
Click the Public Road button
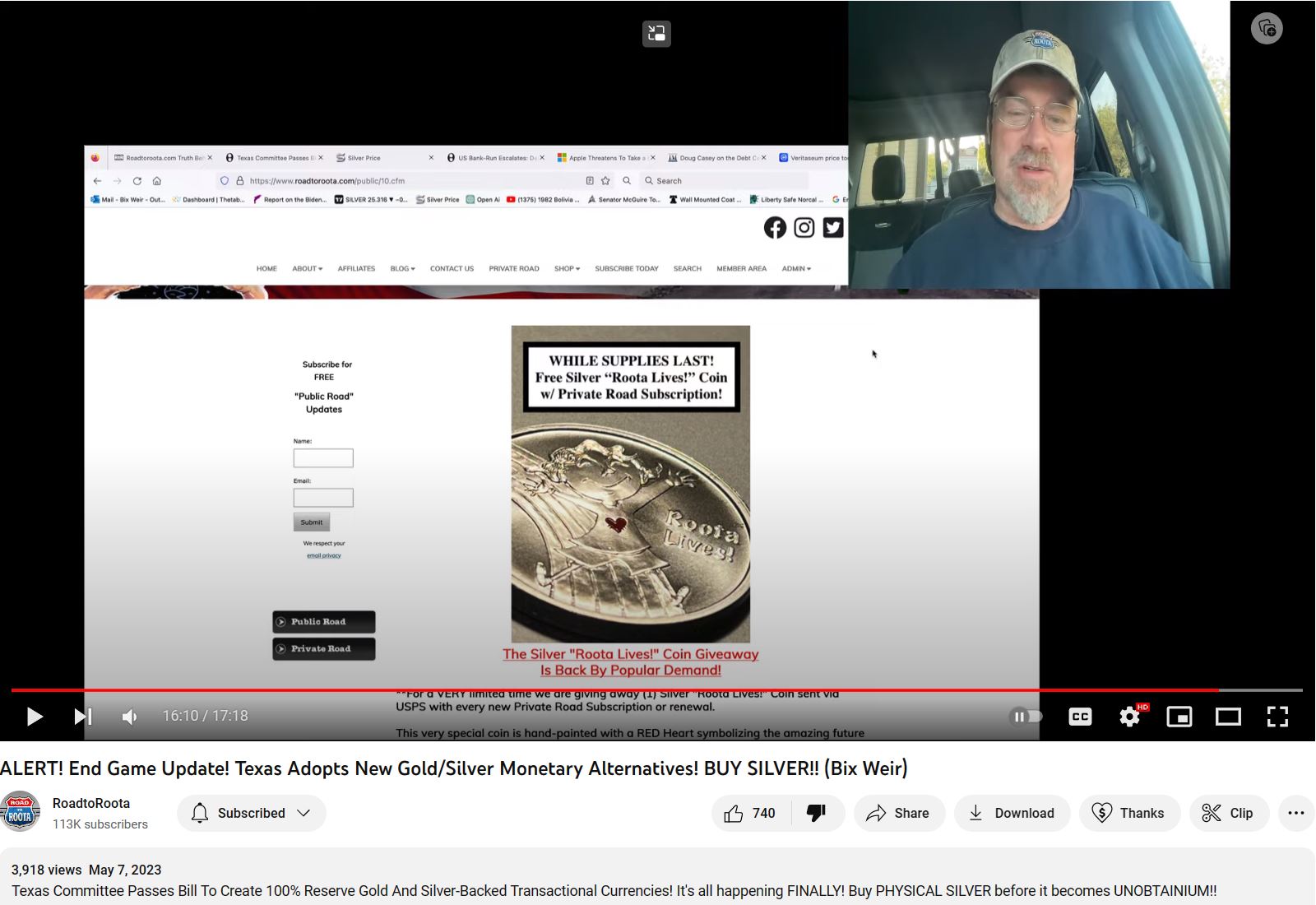[x=324, y=622]
